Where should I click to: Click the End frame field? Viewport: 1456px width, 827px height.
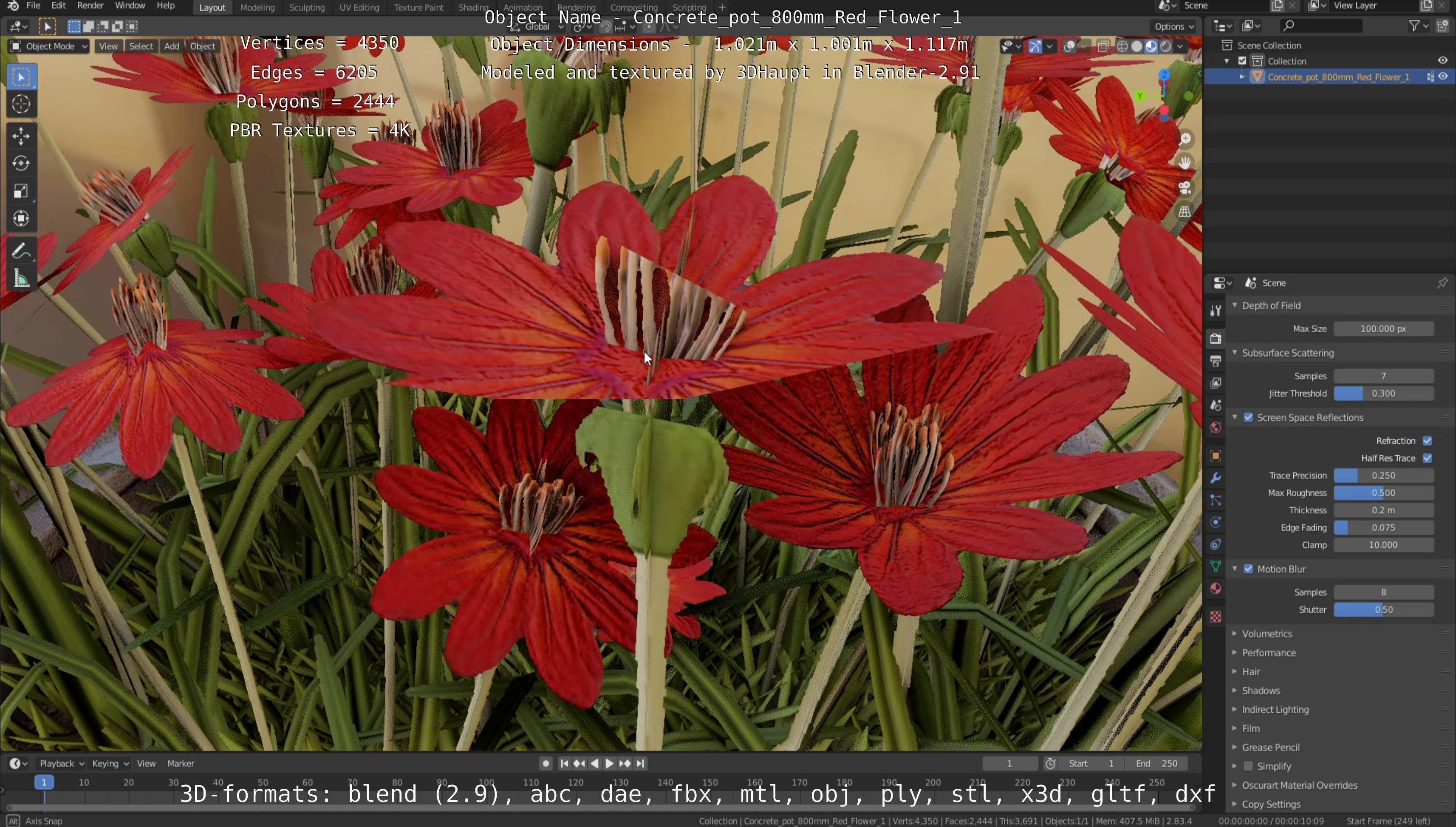click(1156, 763)
